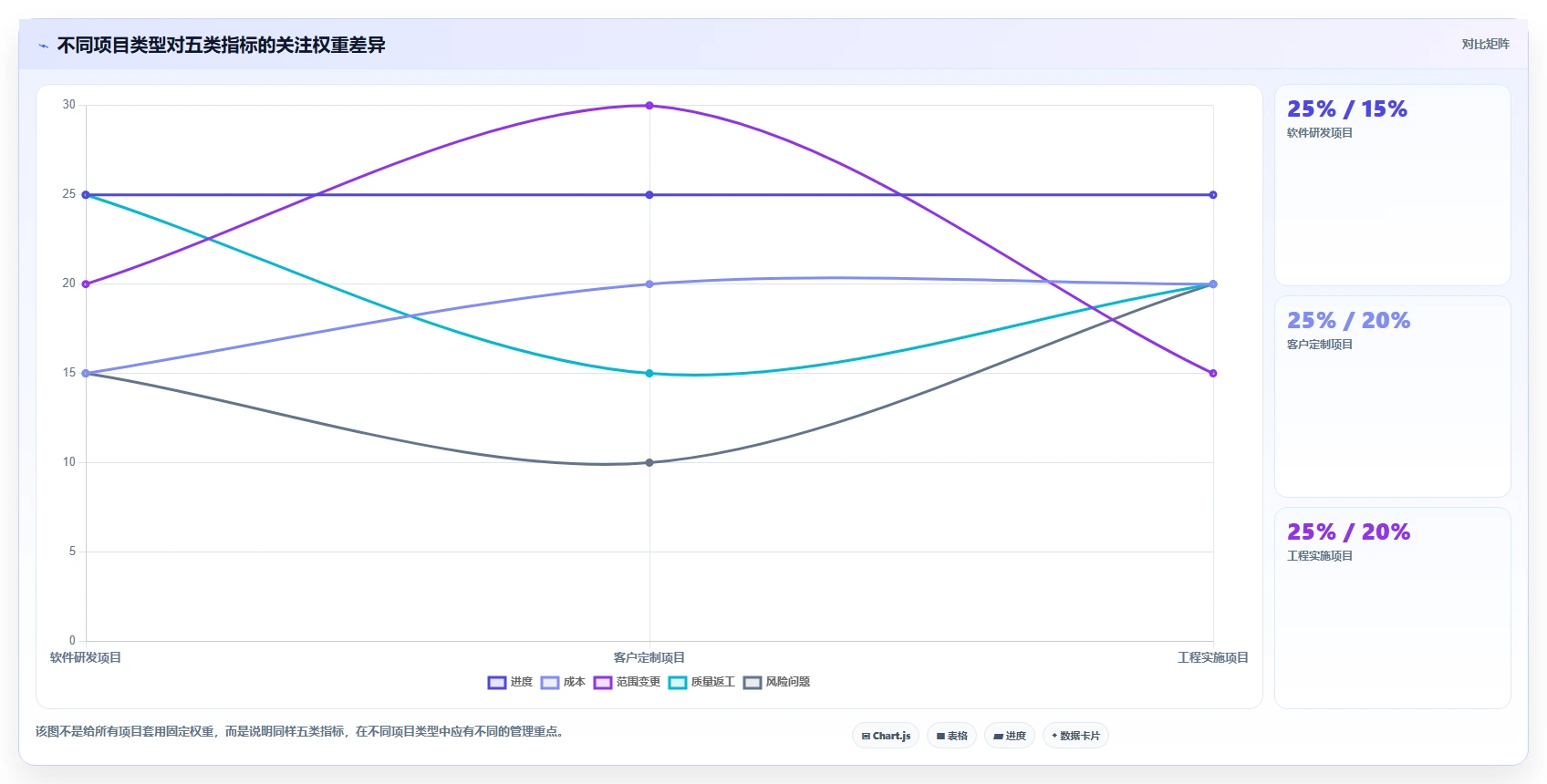Click the lightning icon beside the title

(x=43, y=46)
